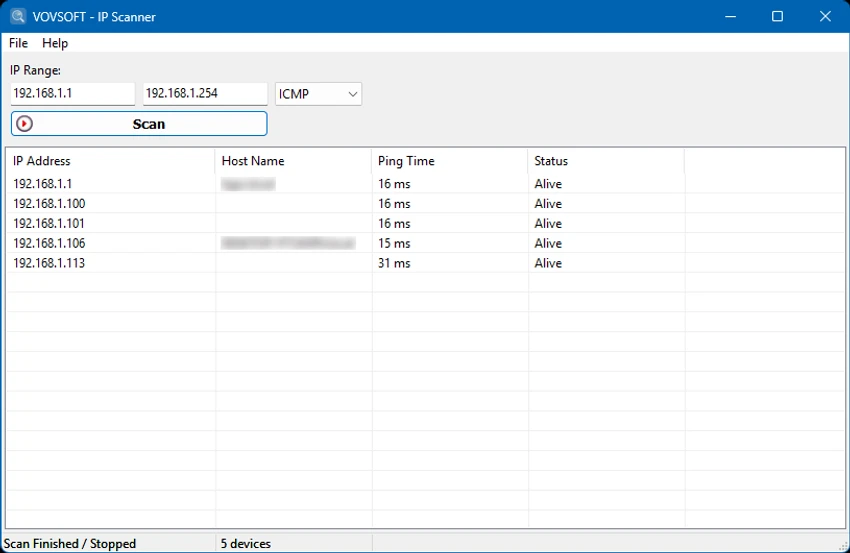850x553 pixels.
Task: Click blurred host name of 192.168.1.106
Action: 288,243
